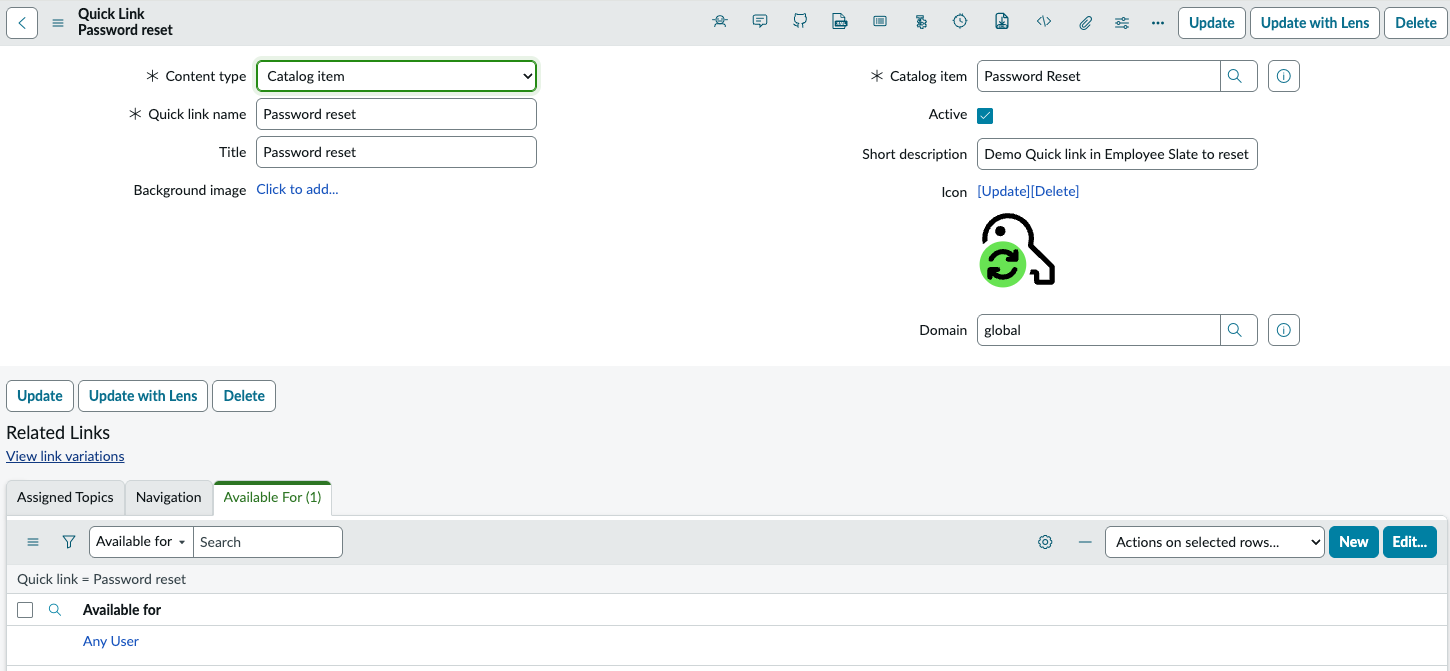The width and height of the screenshot is (1450, 671).
Task: Click the code brackets icon
Action: point(1044,22)
